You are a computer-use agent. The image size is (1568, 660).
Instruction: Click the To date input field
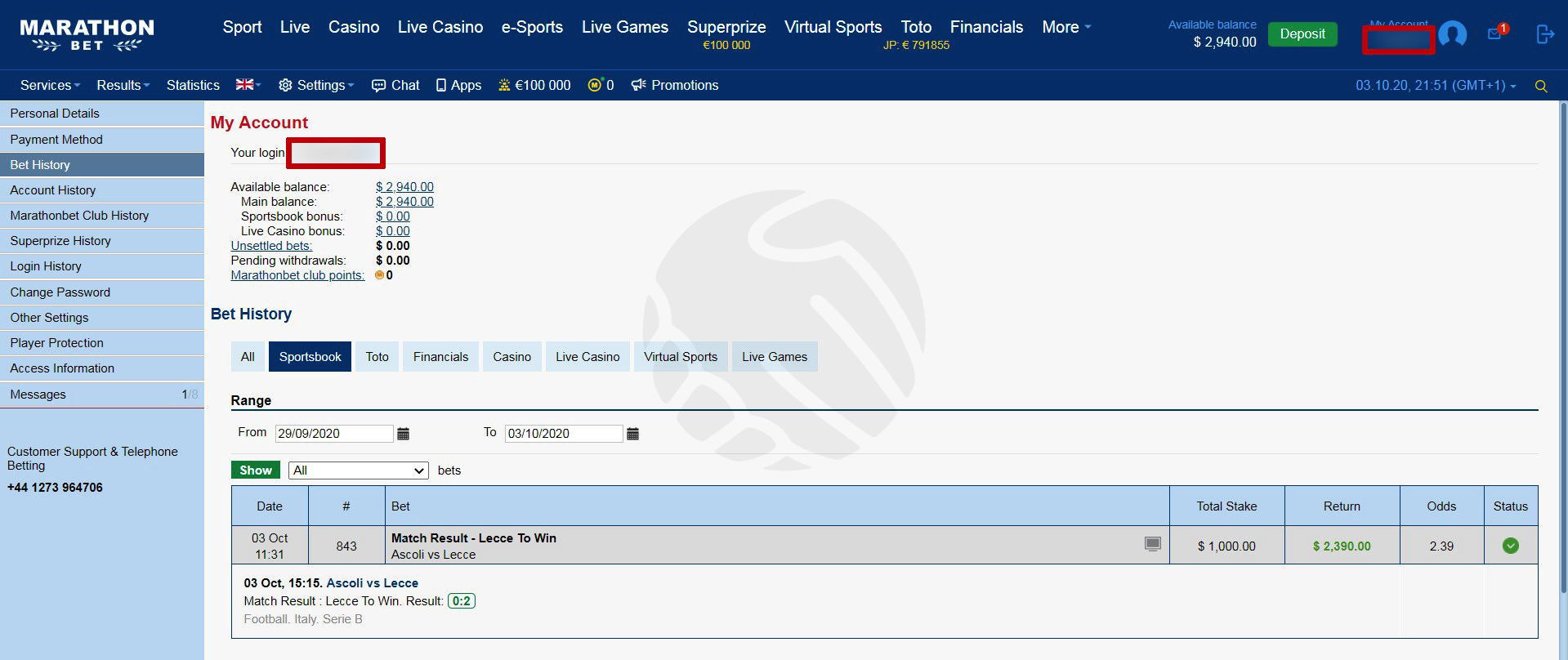[x=564, y=434]
